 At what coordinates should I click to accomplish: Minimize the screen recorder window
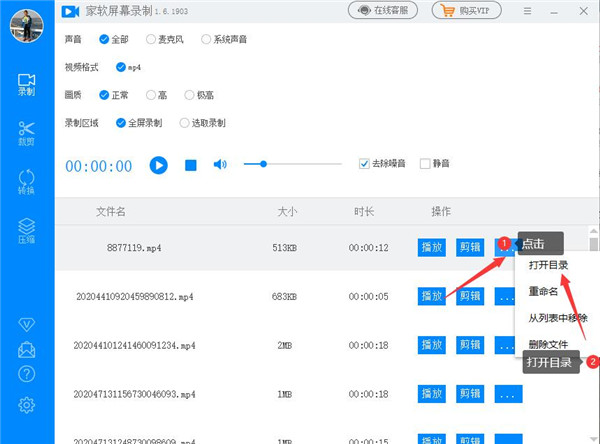[554, 12]
